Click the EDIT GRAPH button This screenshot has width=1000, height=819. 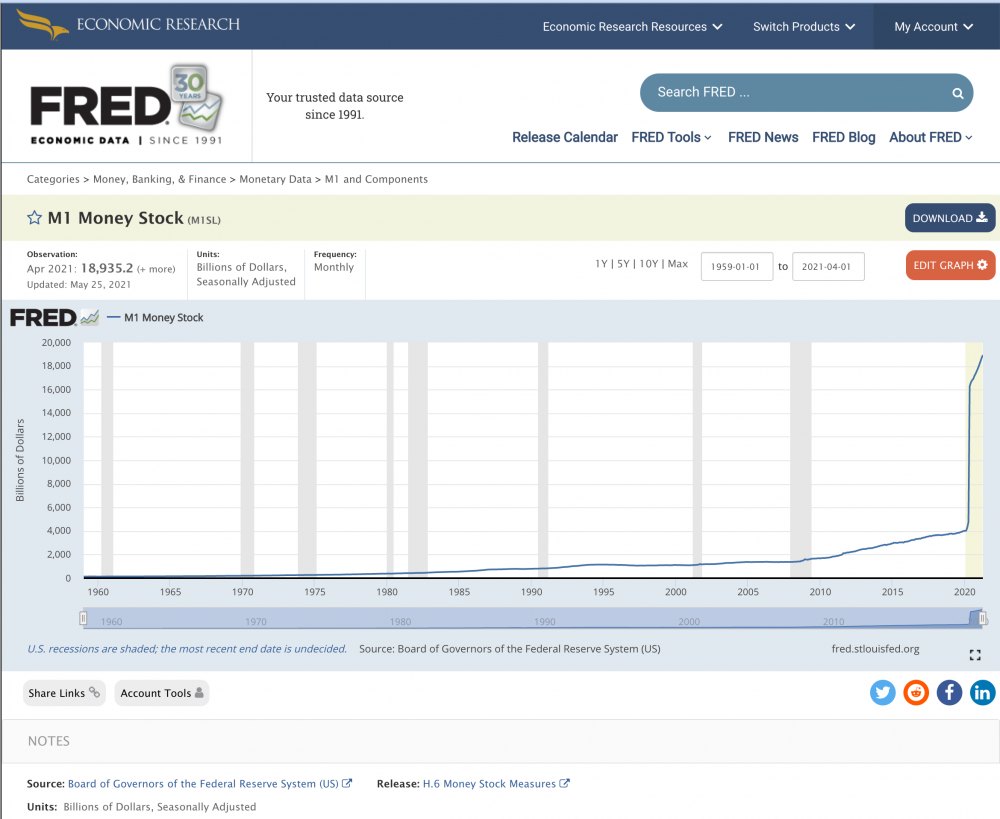tap(950, 265)
